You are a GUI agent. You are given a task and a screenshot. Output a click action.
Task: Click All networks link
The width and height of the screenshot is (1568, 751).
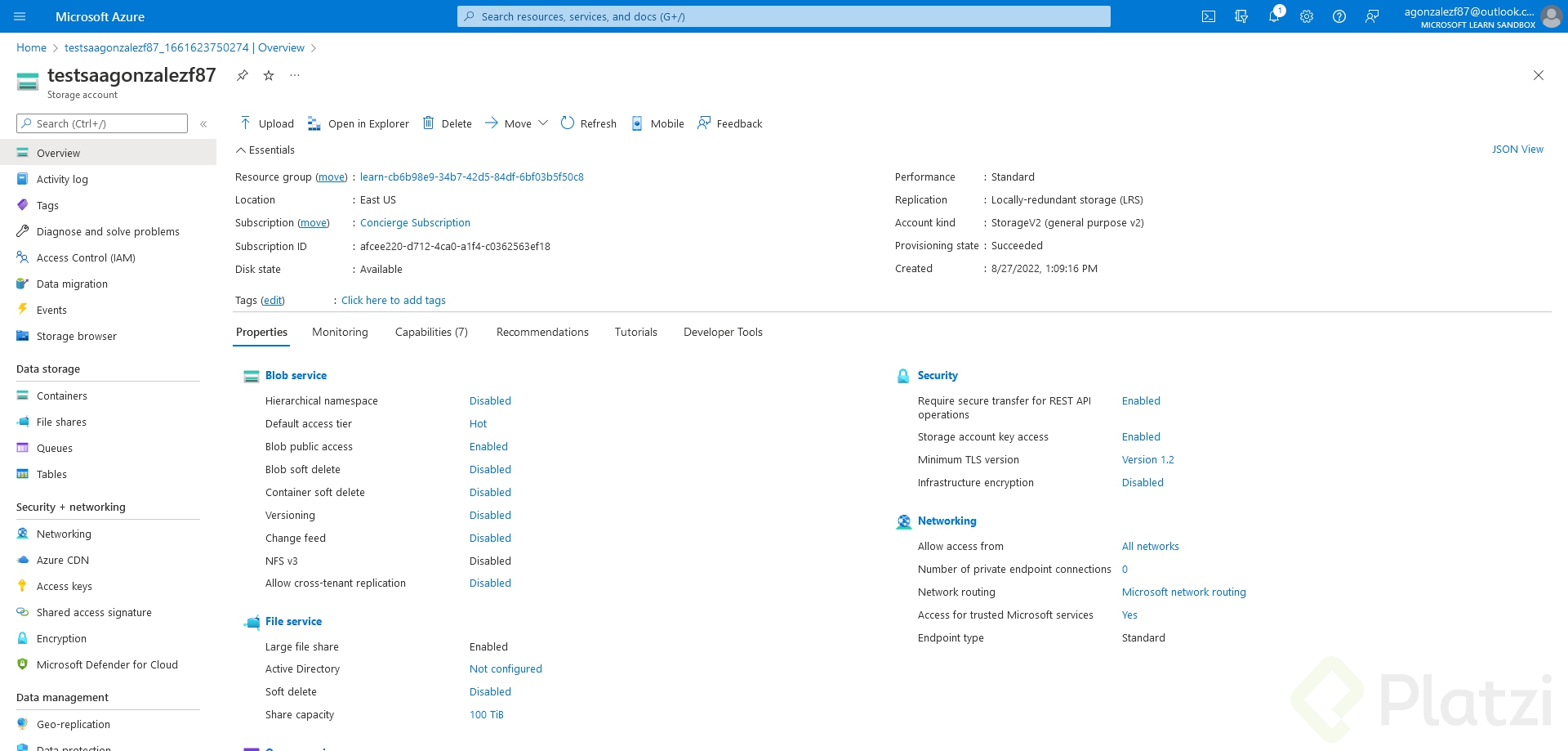point(1150,547)
